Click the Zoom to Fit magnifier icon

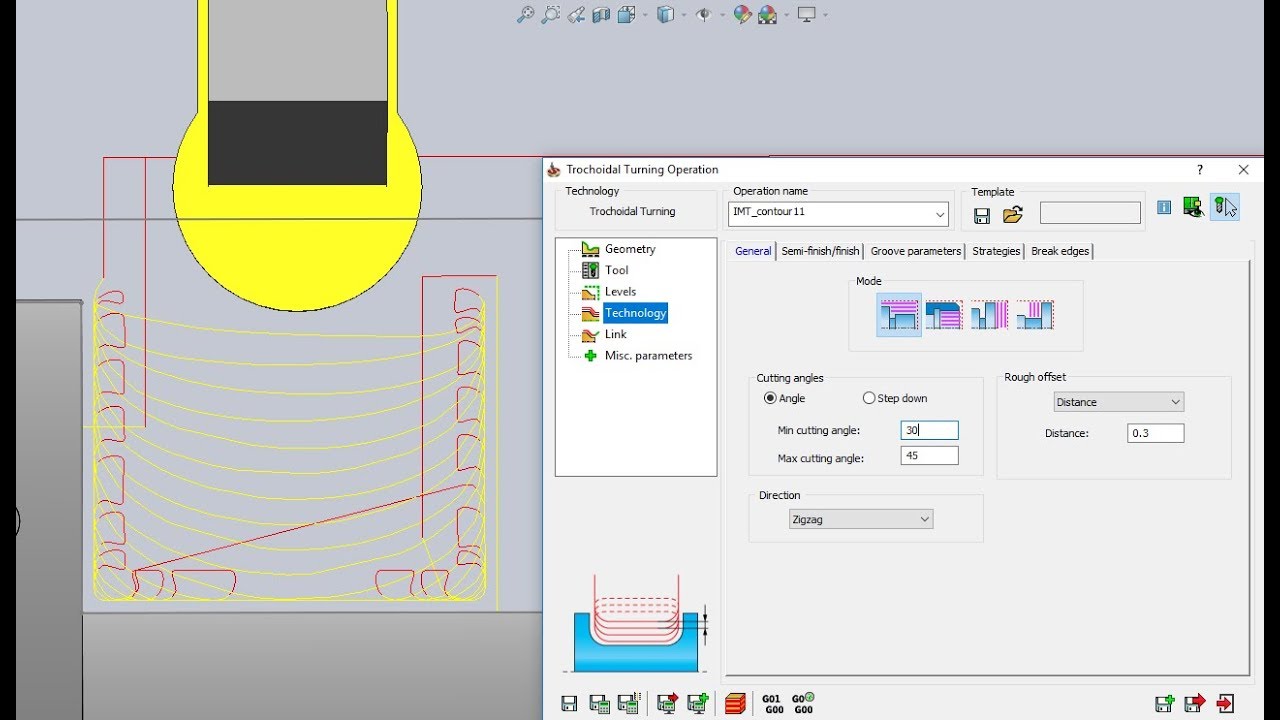pos(525,14)
